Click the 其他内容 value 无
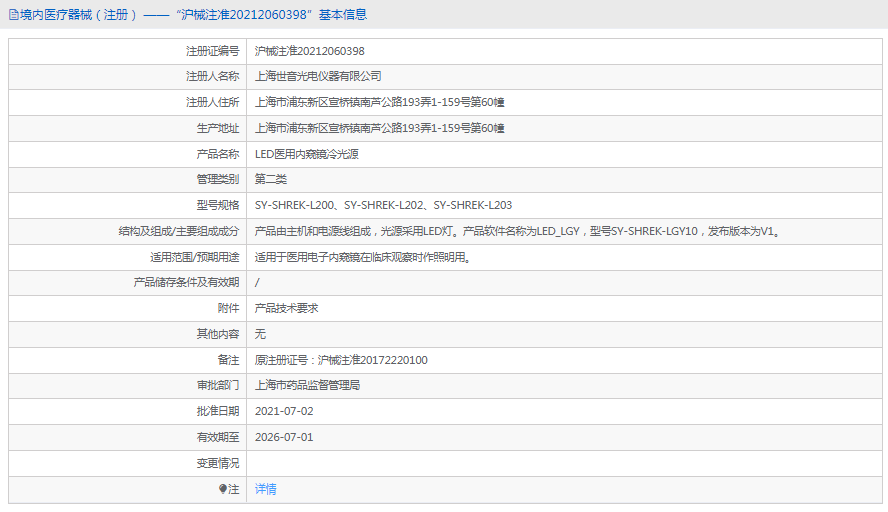888x512 pixels. [261, 334]
